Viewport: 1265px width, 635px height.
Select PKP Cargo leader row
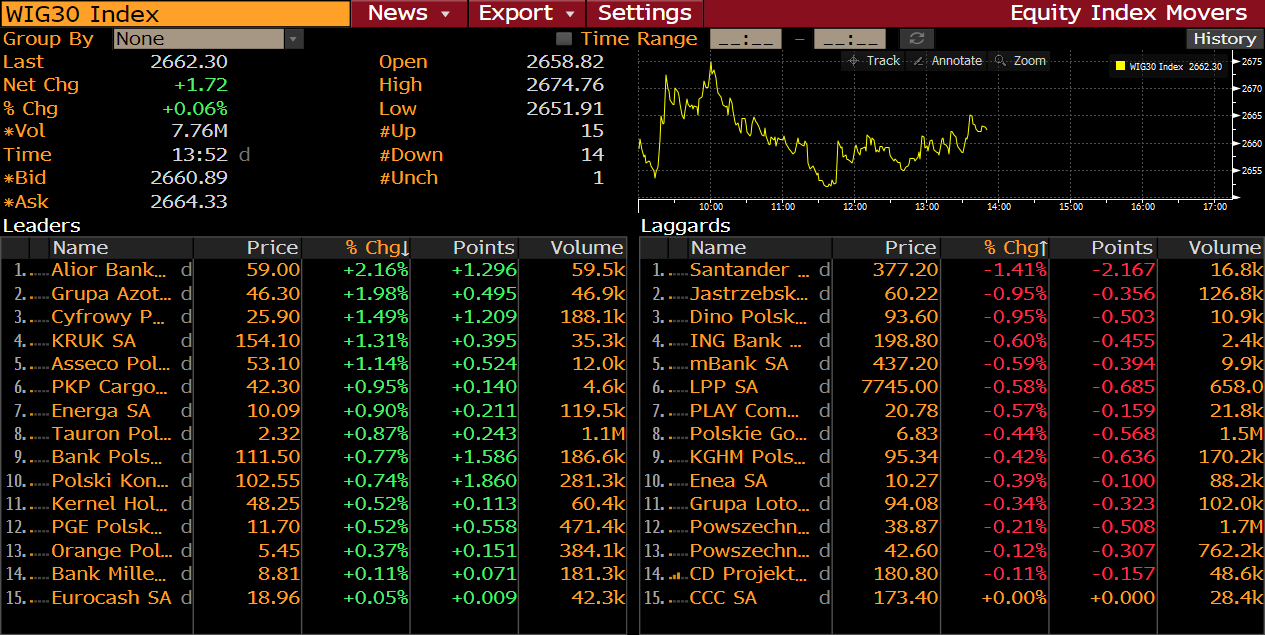pos(314,387)
